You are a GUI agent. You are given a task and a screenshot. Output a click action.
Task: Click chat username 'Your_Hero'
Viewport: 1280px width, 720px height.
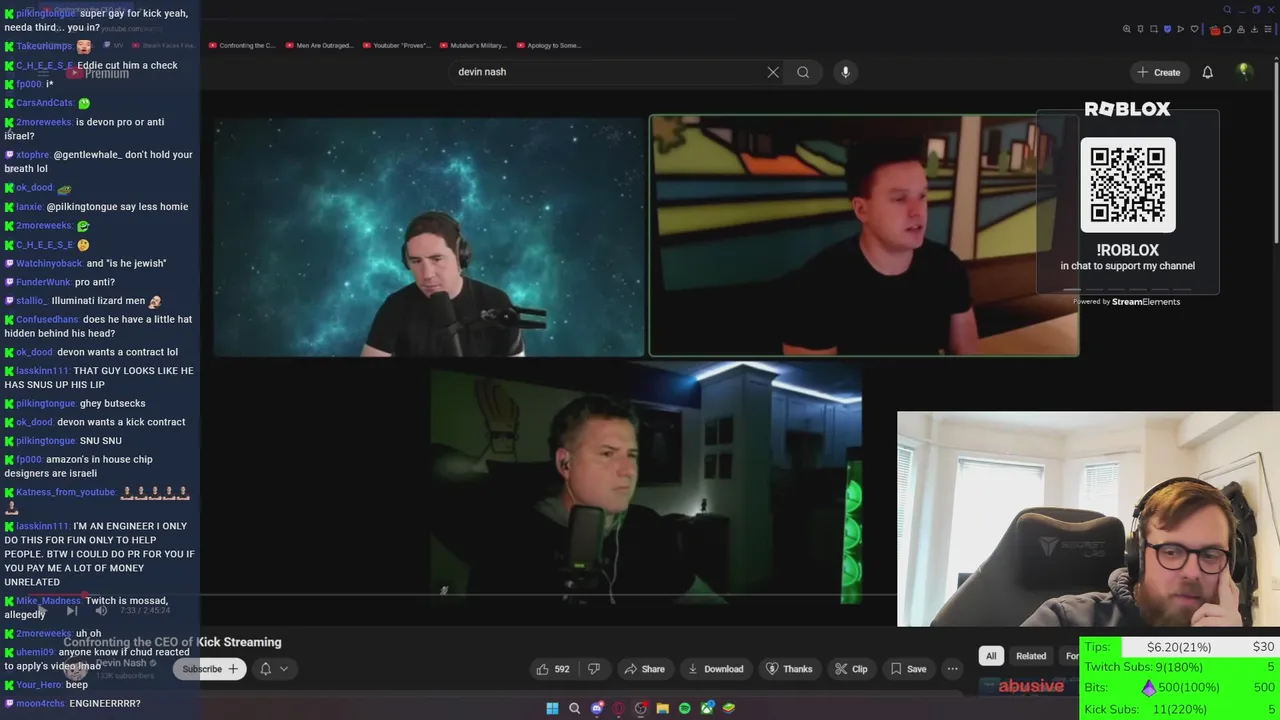(x=39, y=685)
